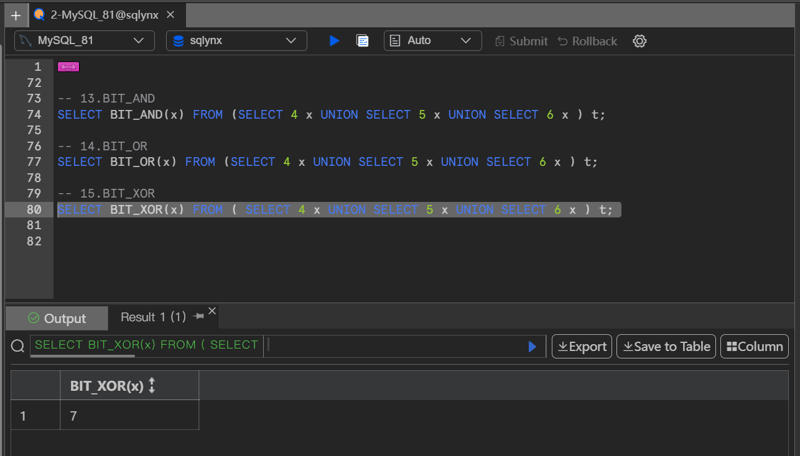The height and width of the screenshot is (456, 800).
Task: Click the BIT_XOR(x) column header
Action: click(129, 386)
